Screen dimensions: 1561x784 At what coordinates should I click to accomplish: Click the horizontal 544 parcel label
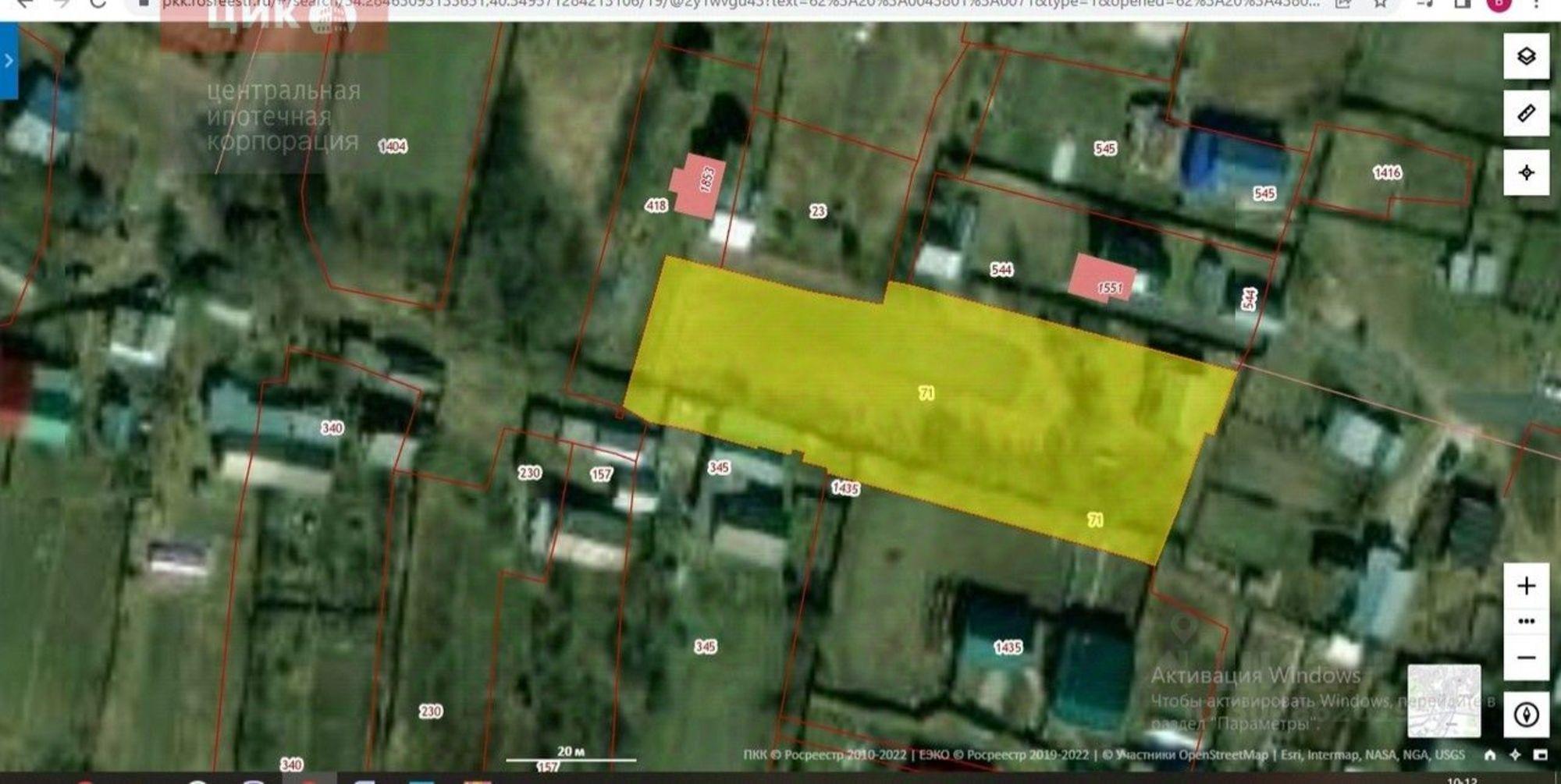[1001, 270]
